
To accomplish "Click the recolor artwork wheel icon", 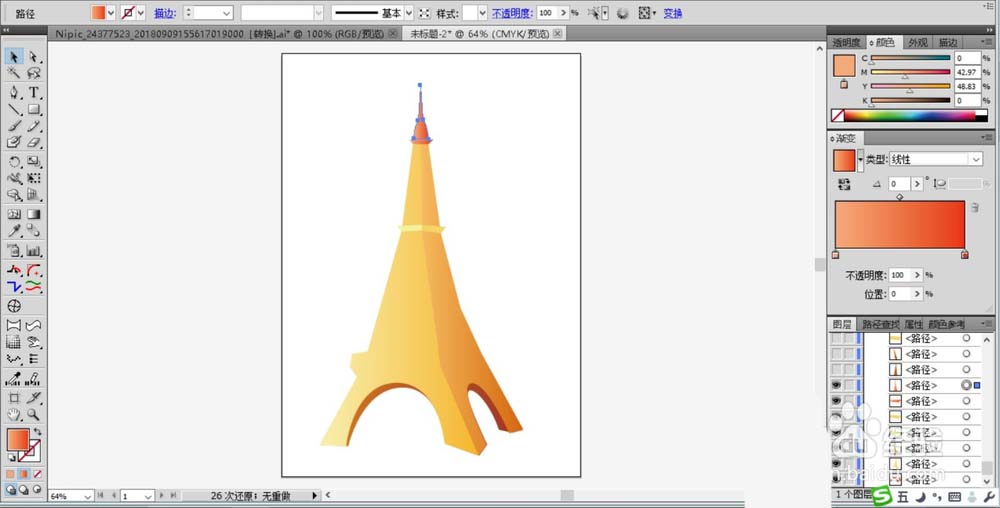I will (622, 13).
